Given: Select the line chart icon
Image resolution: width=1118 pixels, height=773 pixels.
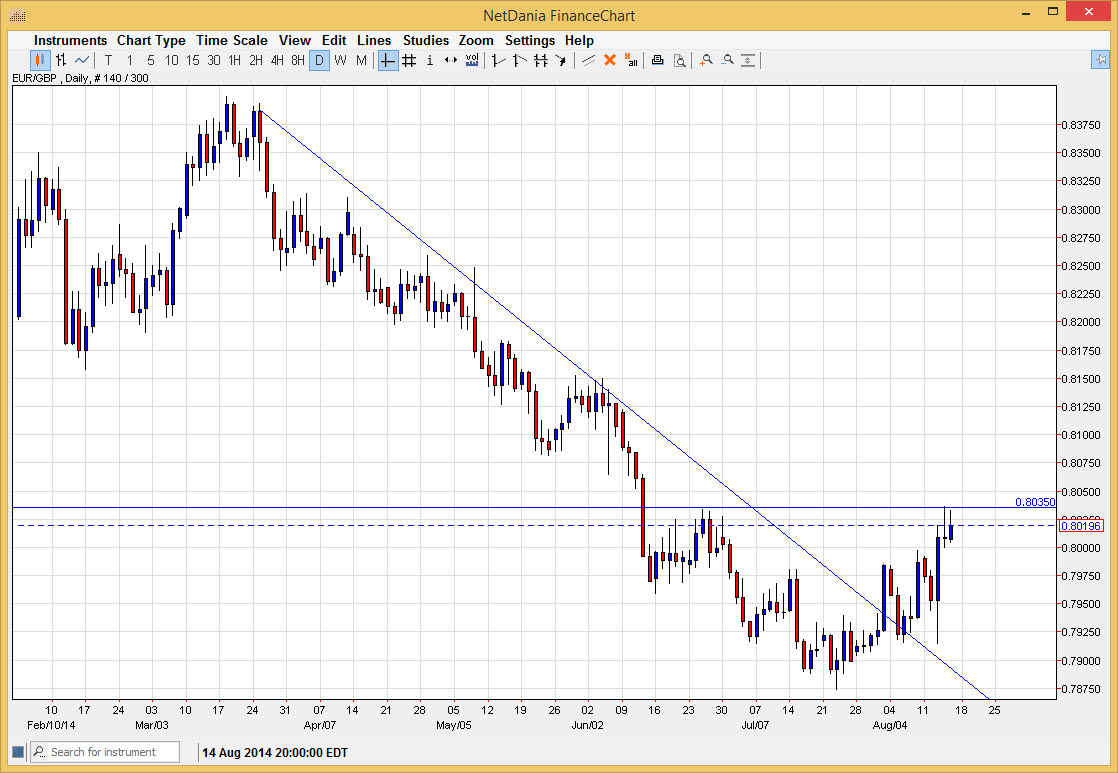Looking at the screenshot, I should click(80, 60).
